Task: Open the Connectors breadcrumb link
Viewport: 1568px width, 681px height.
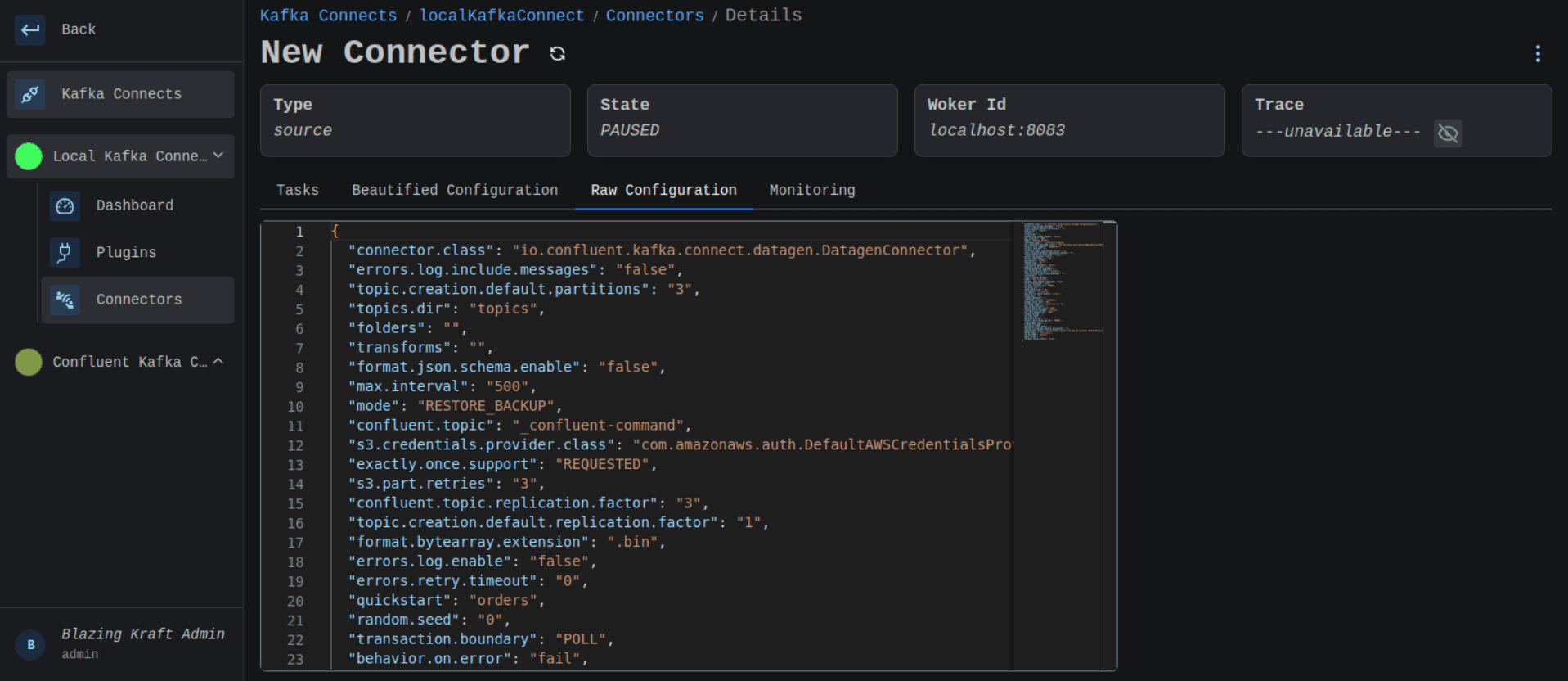Action: 654,16
